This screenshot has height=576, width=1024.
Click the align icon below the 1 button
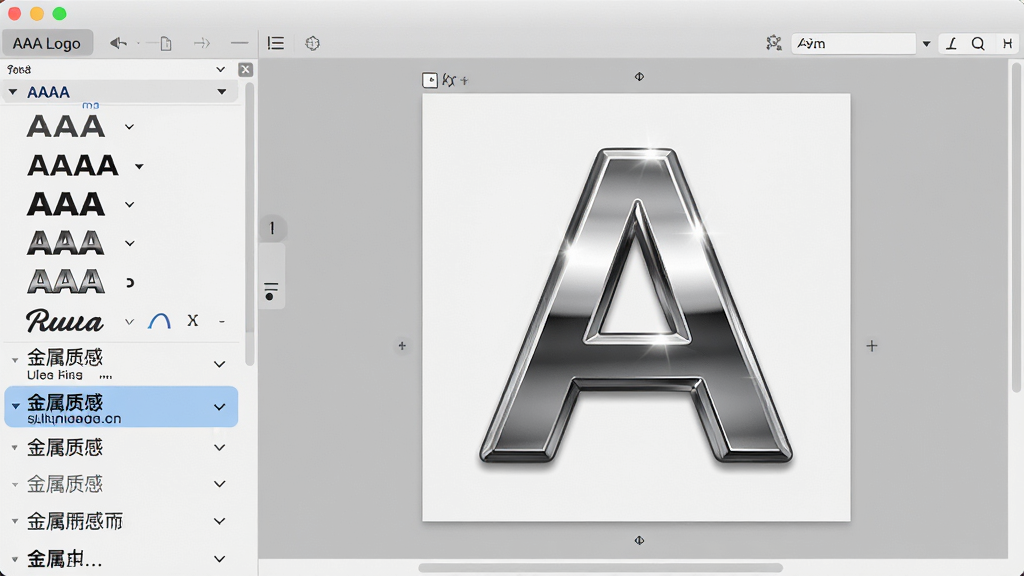pyautogui.click(x=271, y=291)
